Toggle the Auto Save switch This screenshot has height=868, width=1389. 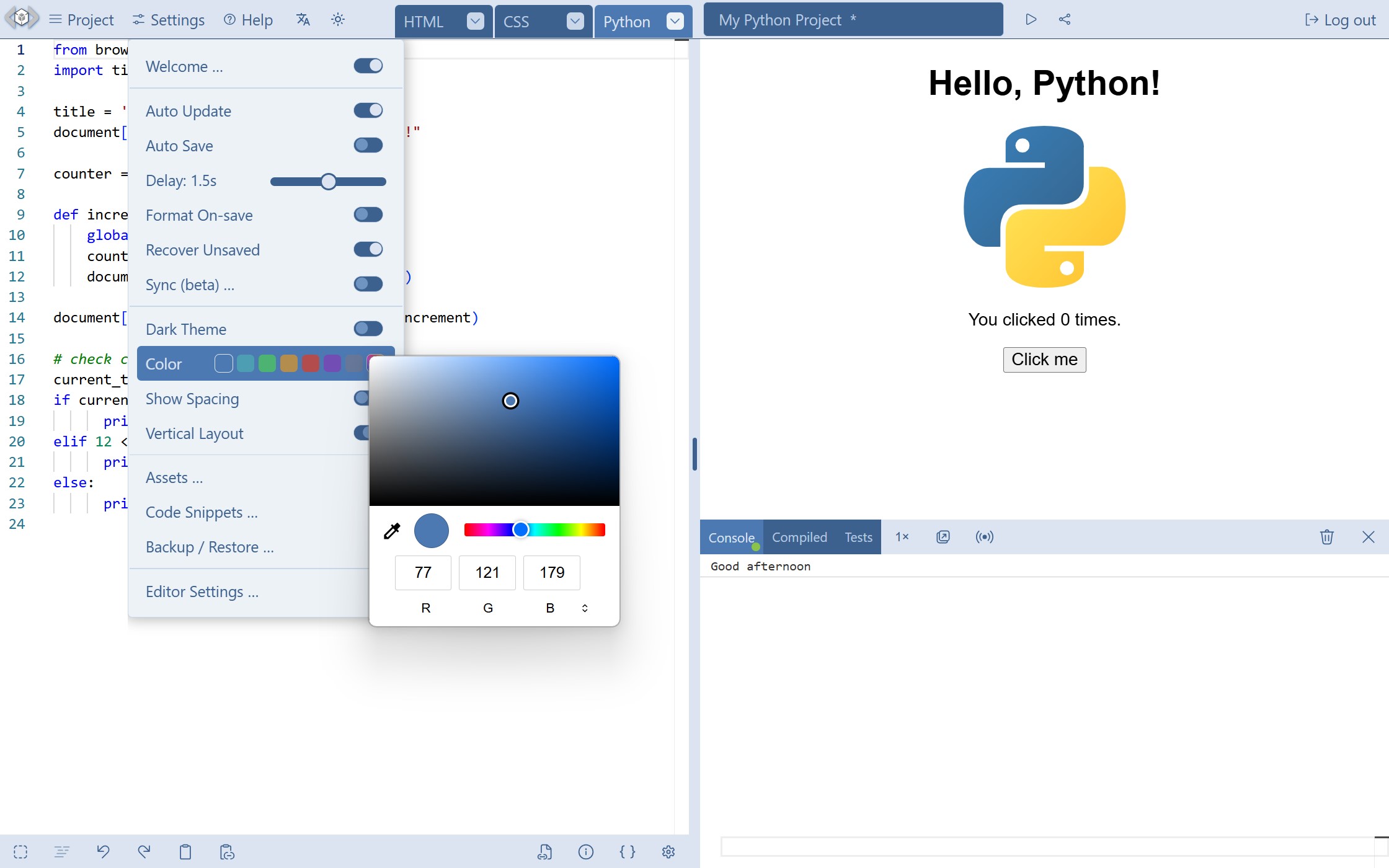coord(368,146)
